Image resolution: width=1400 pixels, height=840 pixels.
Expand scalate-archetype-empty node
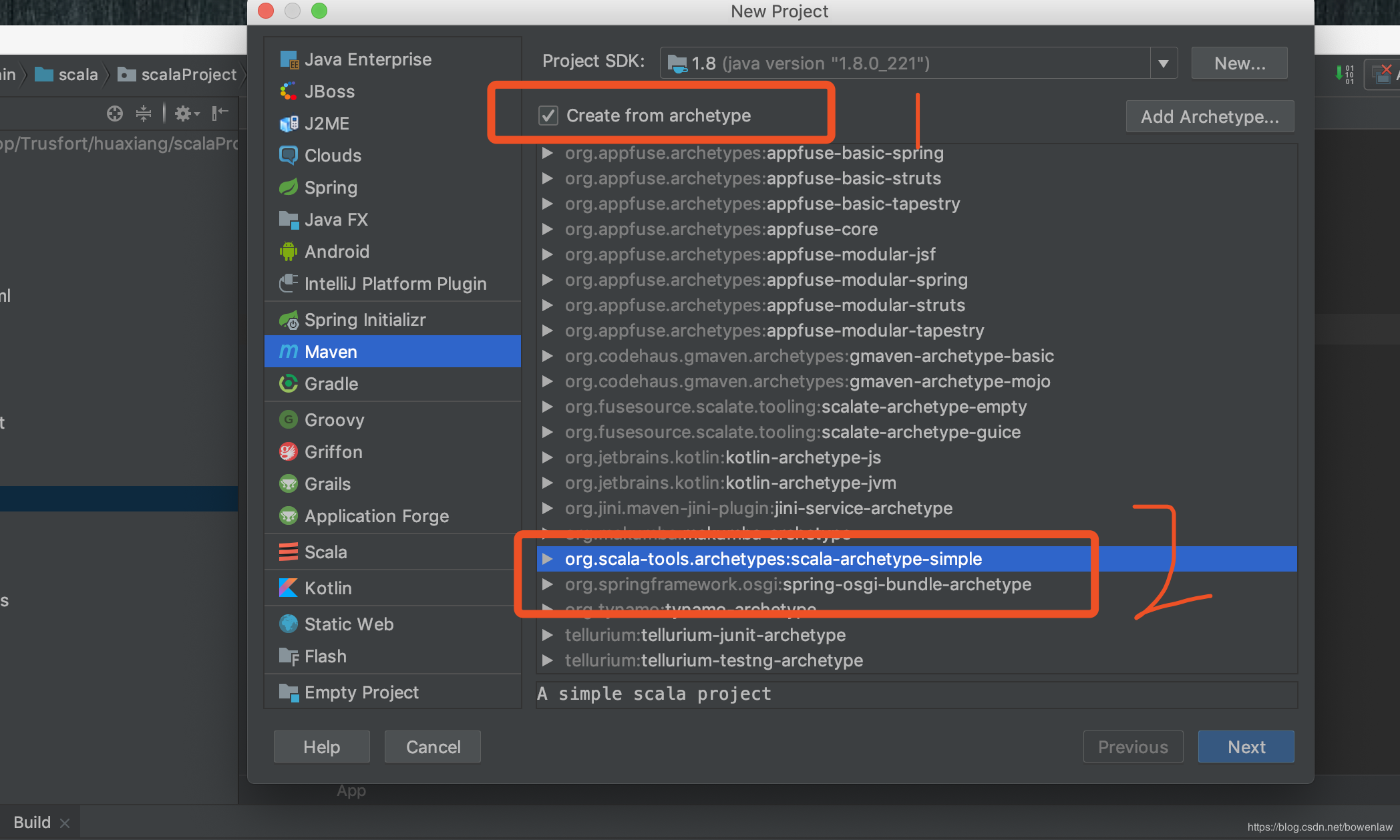[548, 407]
